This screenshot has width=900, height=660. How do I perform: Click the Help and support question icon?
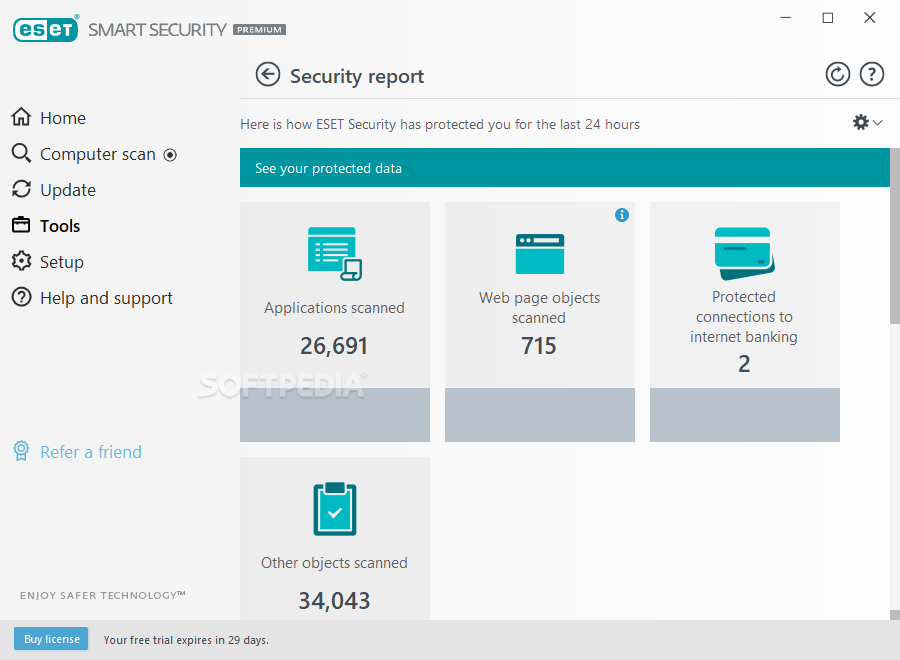coord(21,297)
